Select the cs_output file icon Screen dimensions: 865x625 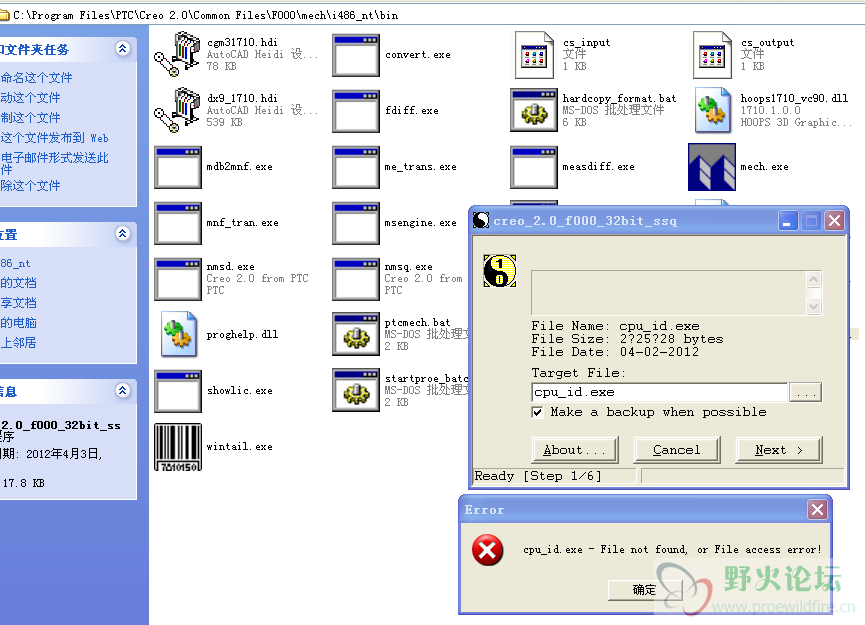(x=712, y=55)
